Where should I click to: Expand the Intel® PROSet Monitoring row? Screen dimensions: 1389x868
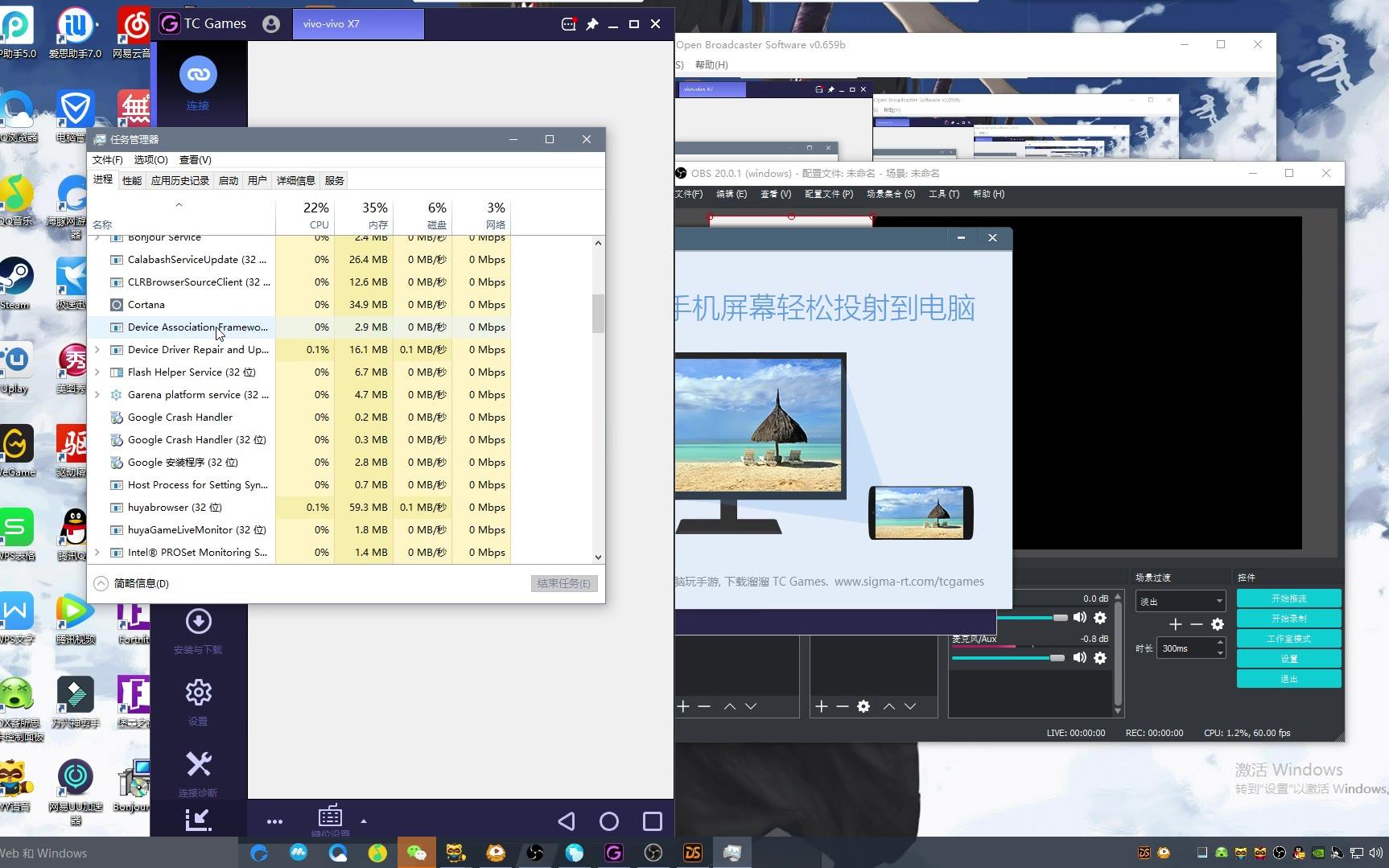97,553
